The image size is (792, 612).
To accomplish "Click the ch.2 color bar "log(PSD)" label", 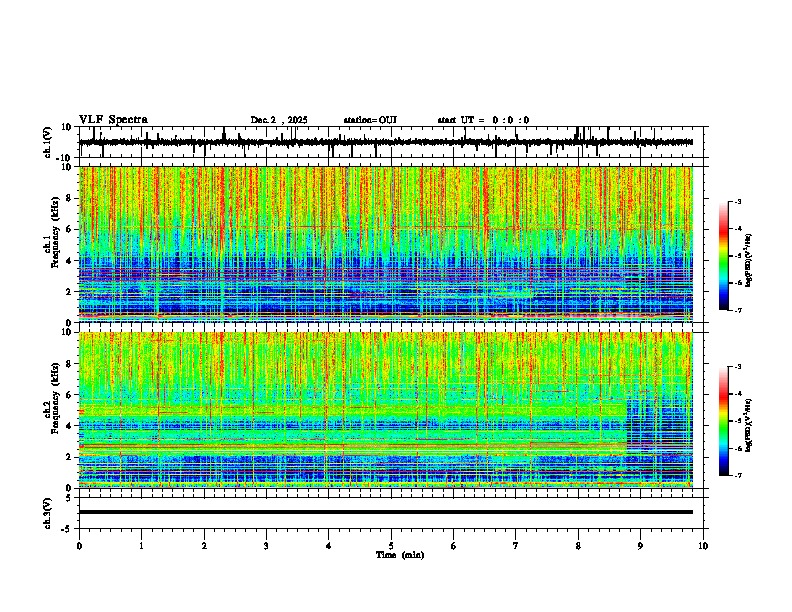I will pos(749,425).
